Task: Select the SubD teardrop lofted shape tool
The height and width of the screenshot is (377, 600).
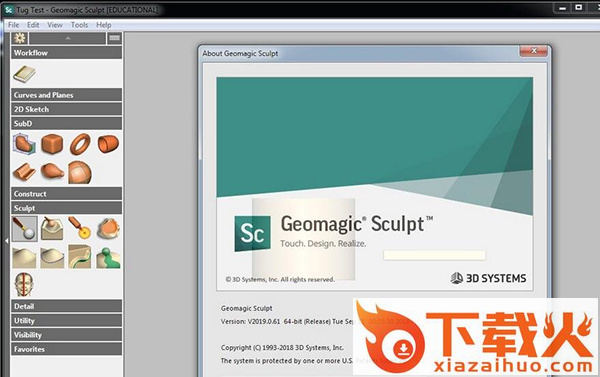Action: (52, 171)
